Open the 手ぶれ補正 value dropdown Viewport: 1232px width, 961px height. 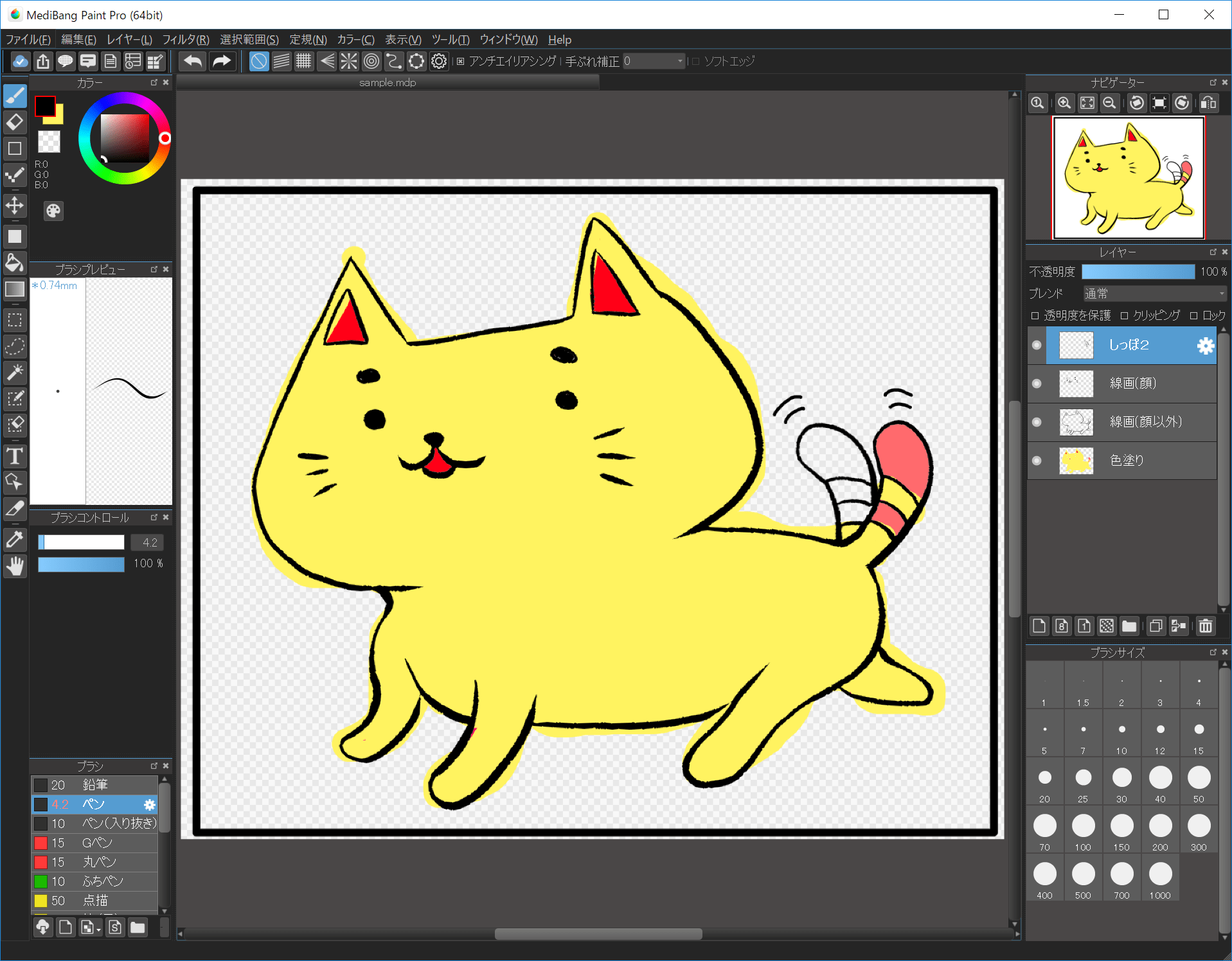(x=679, y=61)
